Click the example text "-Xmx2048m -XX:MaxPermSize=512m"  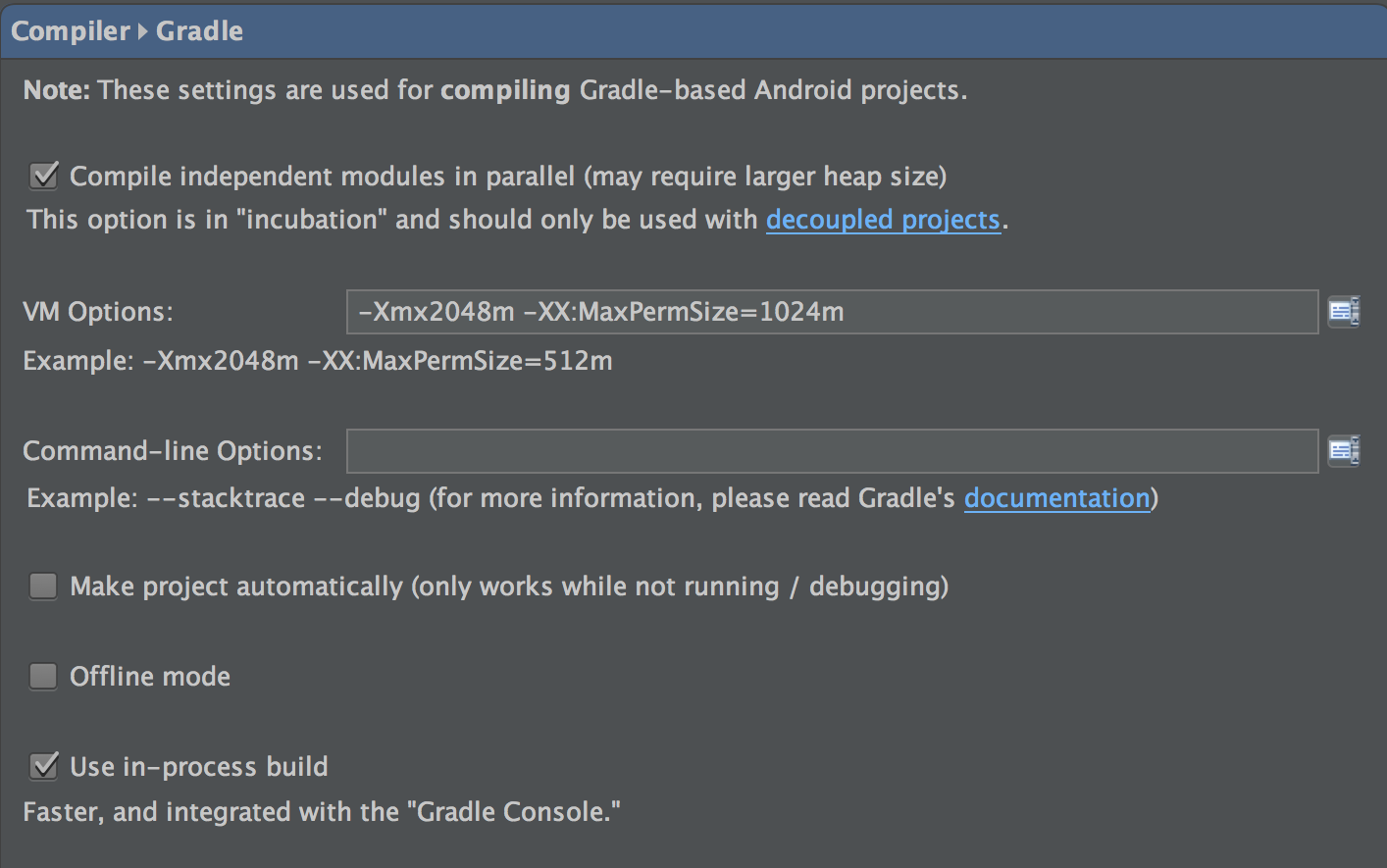pyautogui.click(x=378, y=361)
